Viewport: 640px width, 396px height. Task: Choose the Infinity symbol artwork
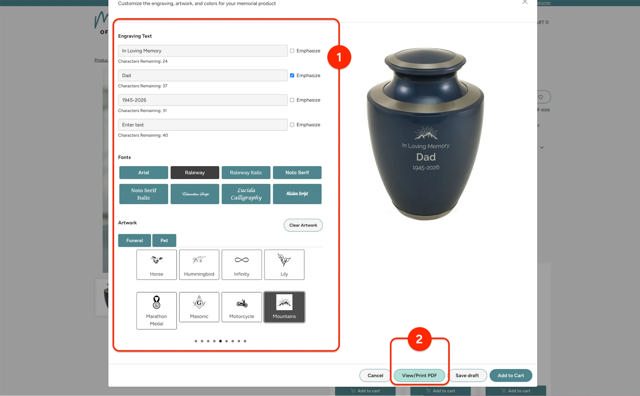click(x=242, y=265)
